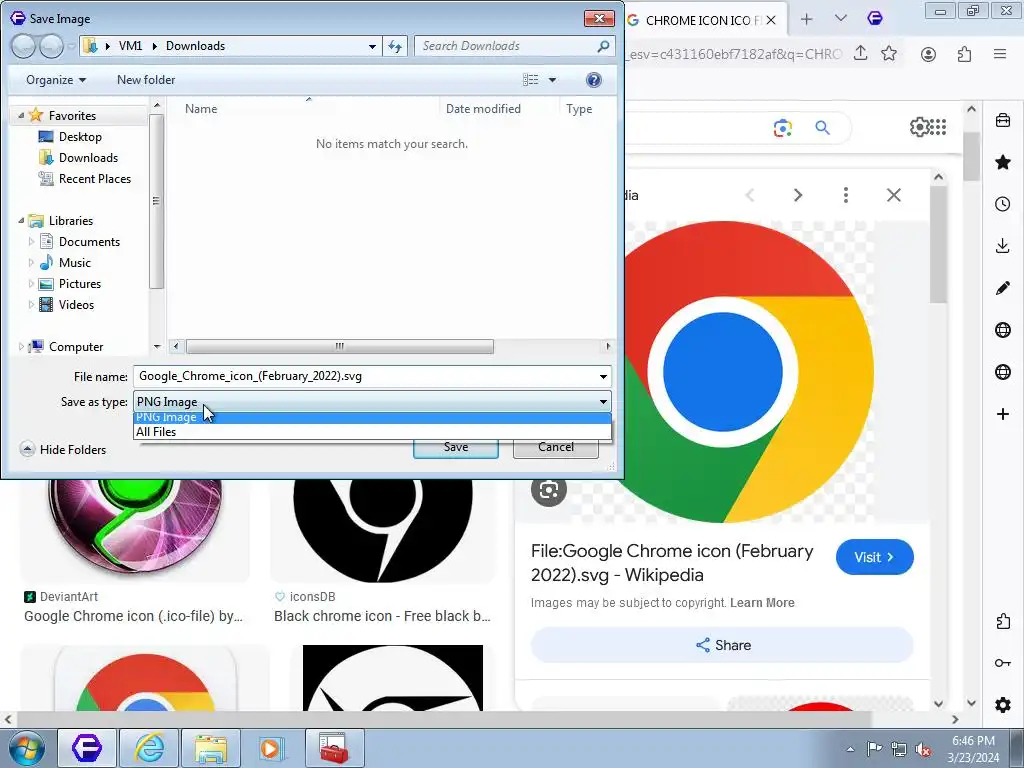The width and height of the screenshot is (1024, 768).
Task: Go to next image with right arrow
Action: 797,195
